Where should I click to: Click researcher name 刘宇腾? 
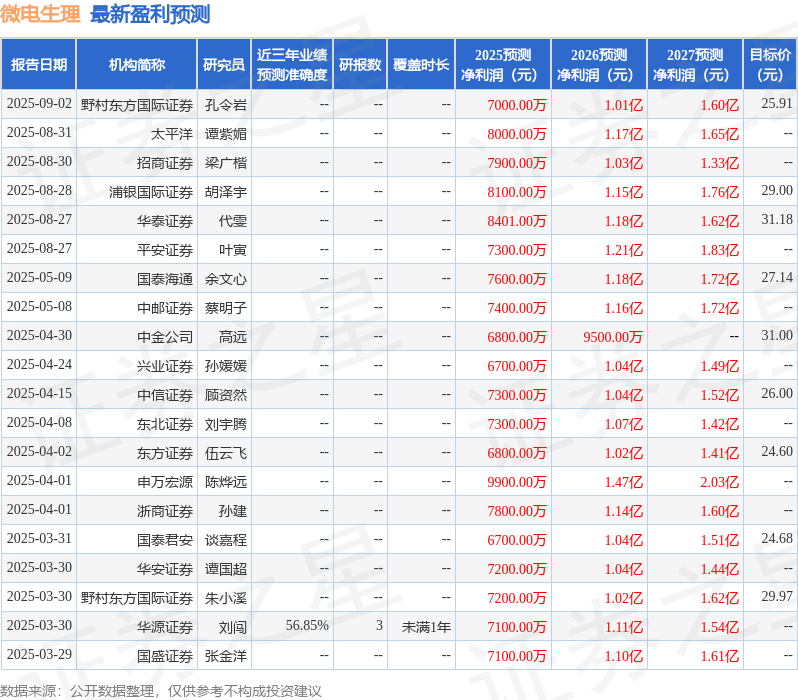coord(226,425)
